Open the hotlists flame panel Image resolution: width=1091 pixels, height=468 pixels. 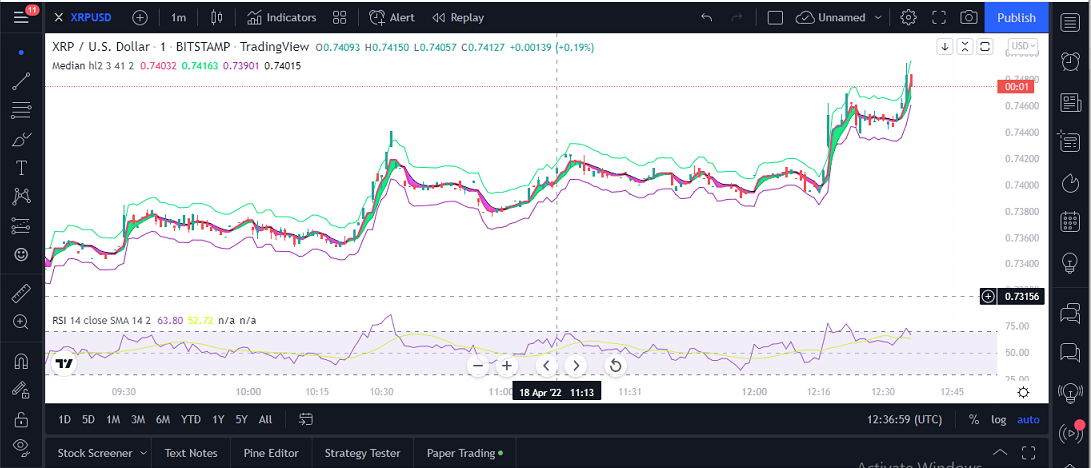click(x=1069, y=183)
